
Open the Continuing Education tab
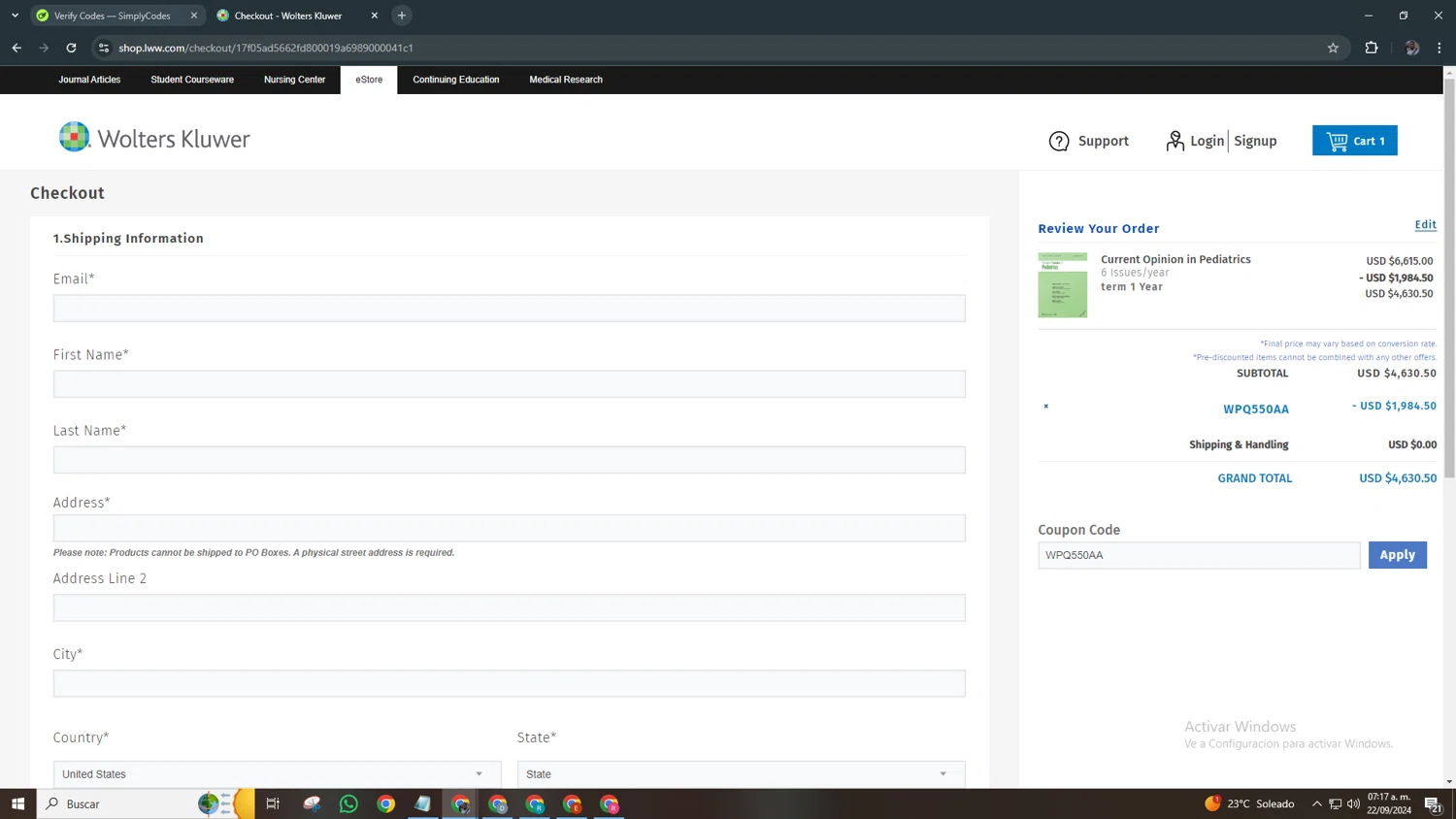[456, 80]
